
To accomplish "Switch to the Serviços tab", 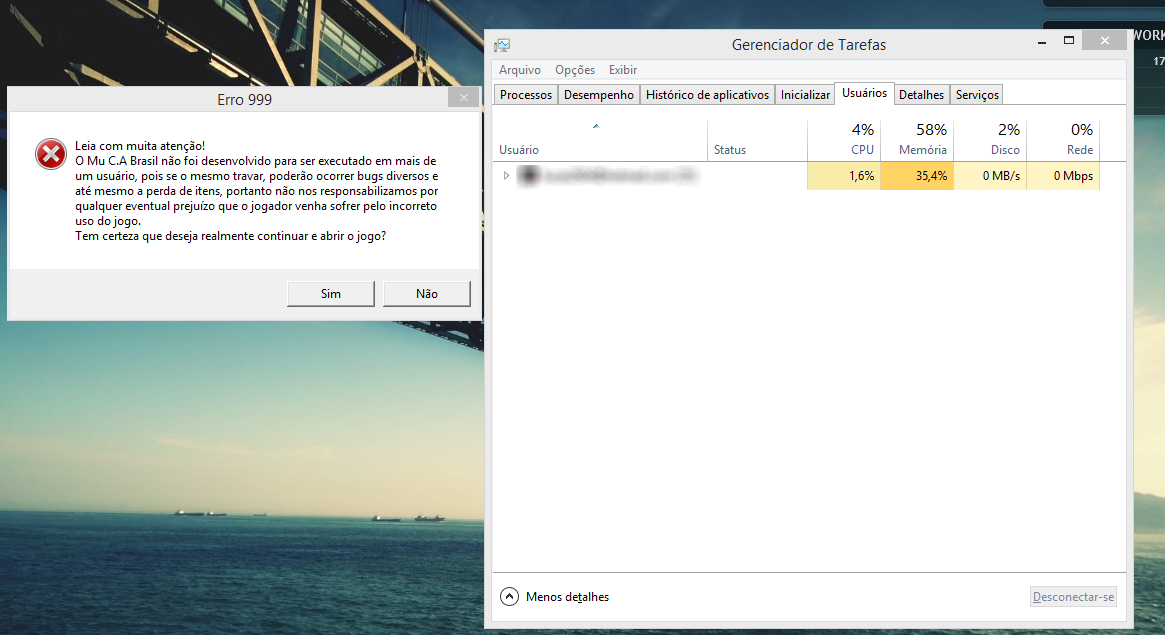I will tap(976, 95).
